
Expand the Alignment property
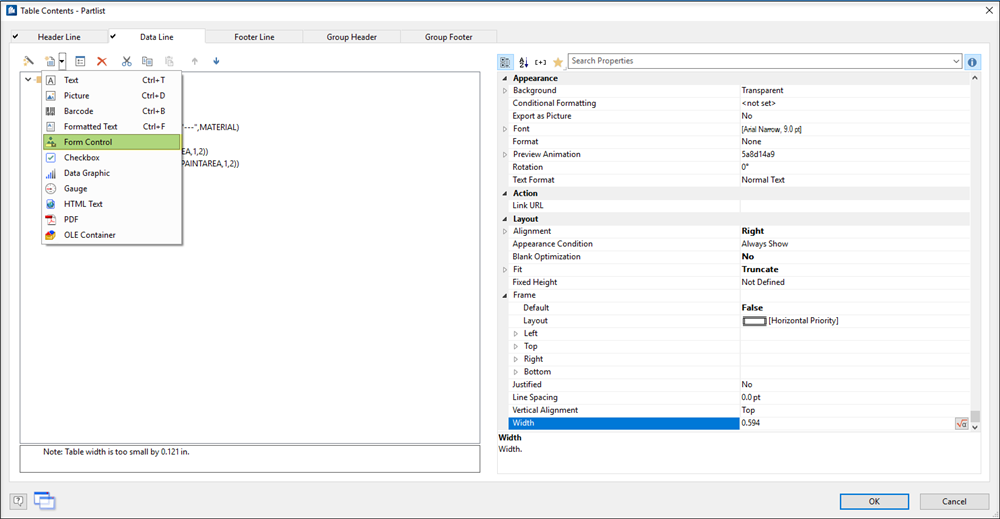pyautogui.click(x=505, y=231)
